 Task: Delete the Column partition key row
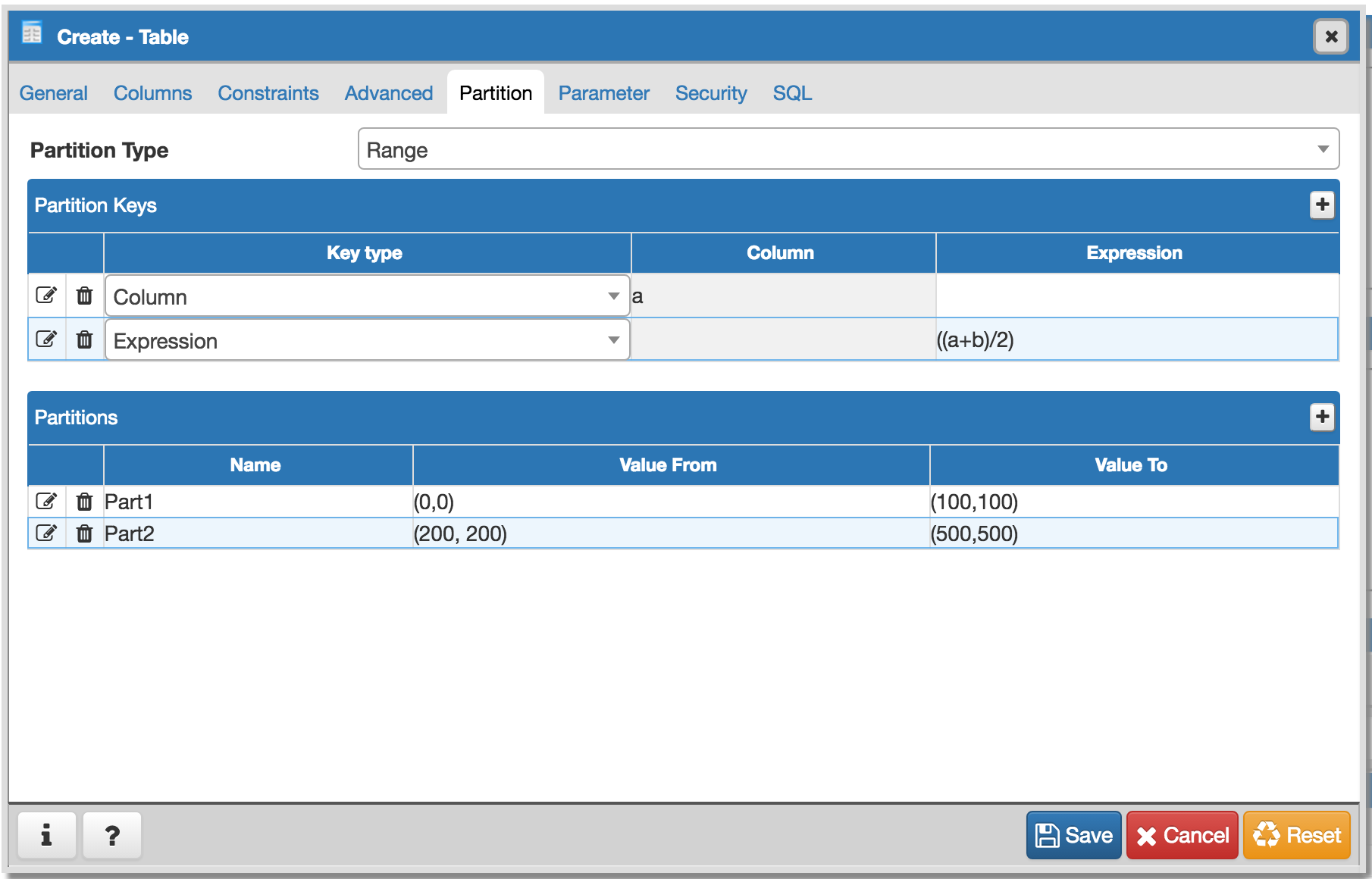click(x=84, y=296)
